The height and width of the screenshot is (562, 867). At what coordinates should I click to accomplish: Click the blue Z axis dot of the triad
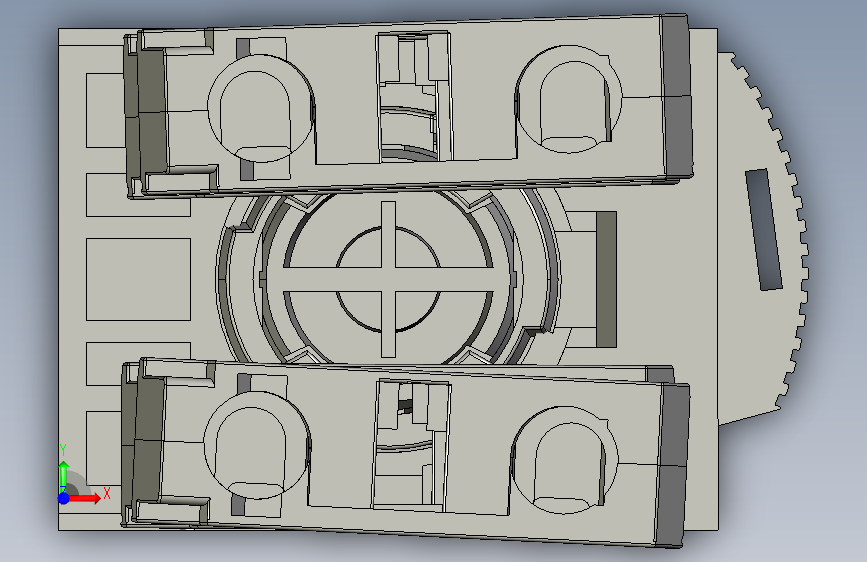pyautogui.click(x=64, y=498)
